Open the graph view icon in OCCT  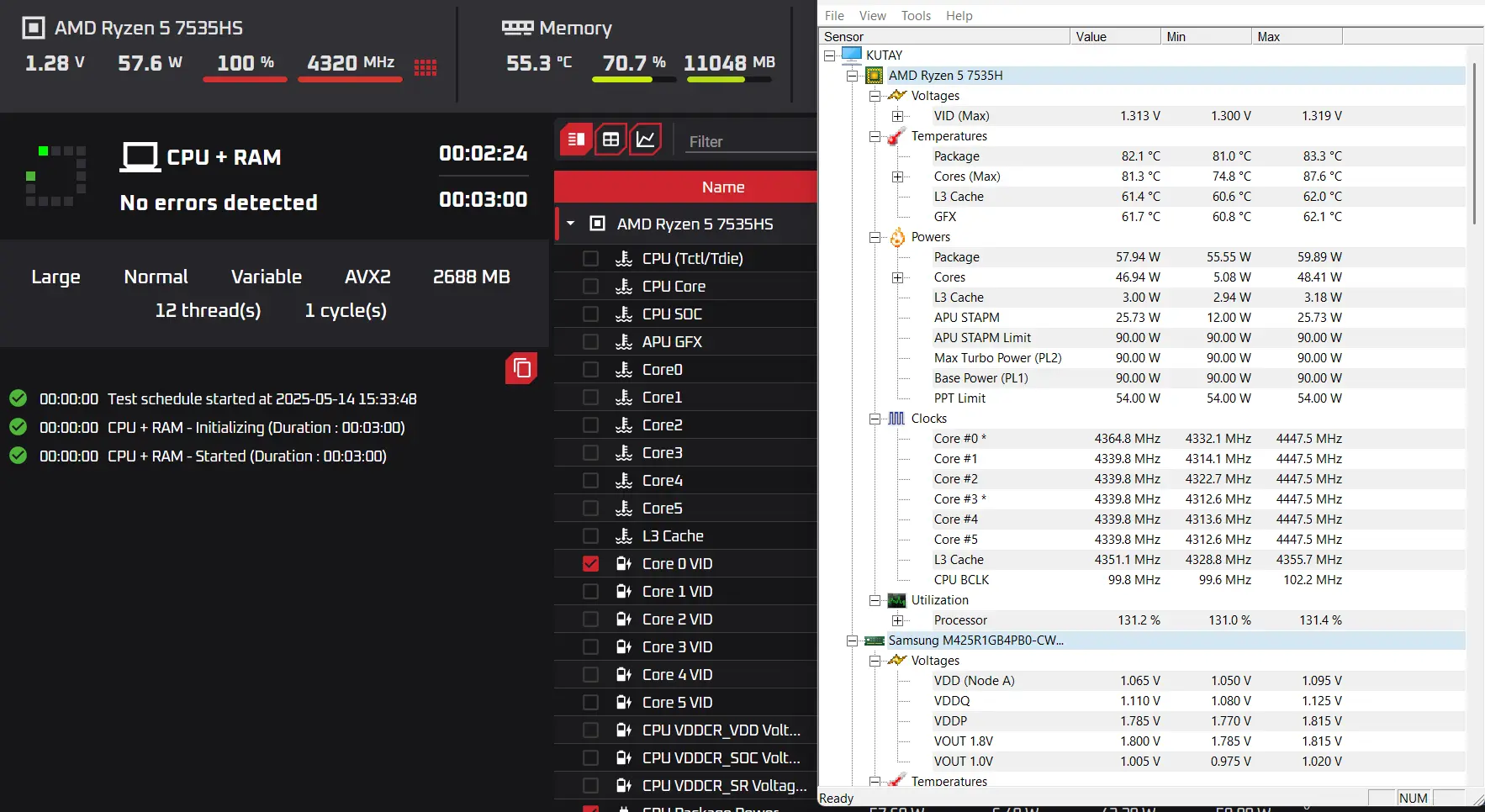645,140
